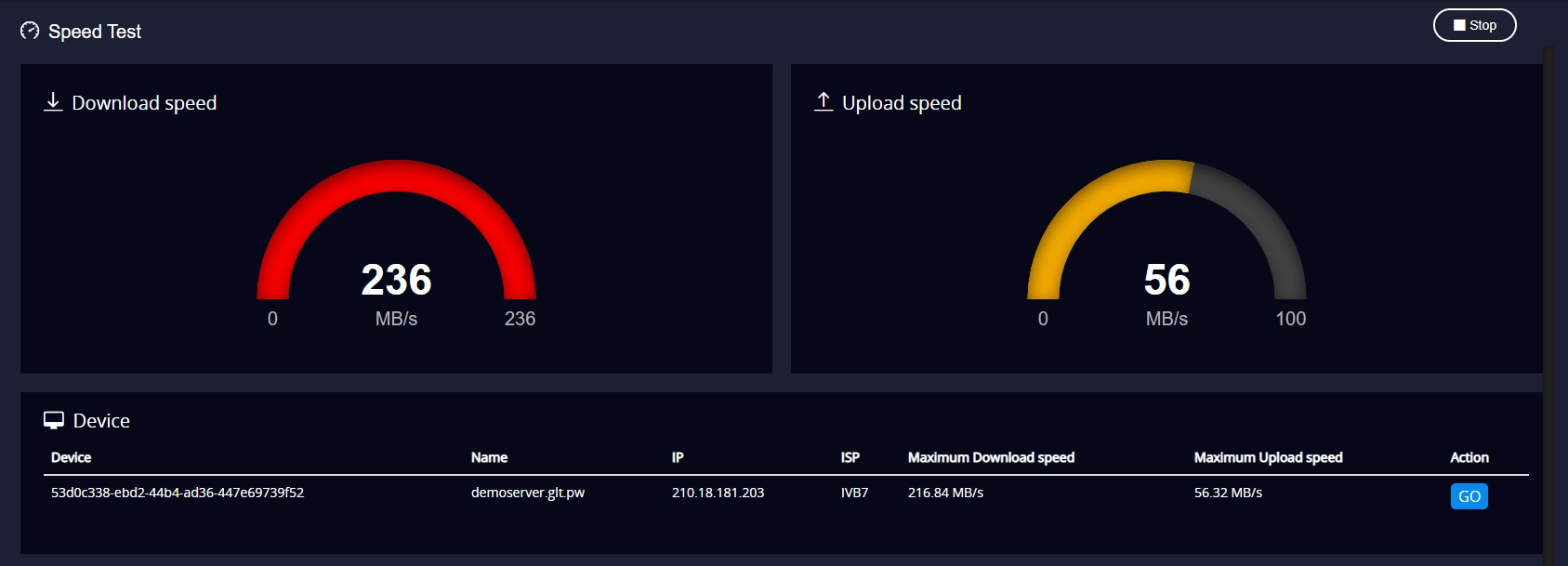Click the upload arrow icon
Image resolution: width=1568 pixels, height=566 pixels.
coord(824,101)
